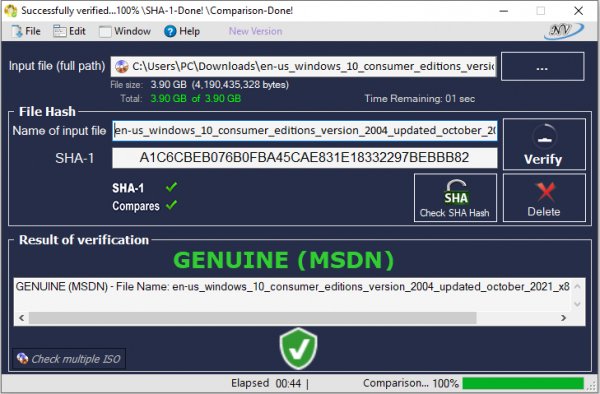Click the Verify button

pos(544,144)
